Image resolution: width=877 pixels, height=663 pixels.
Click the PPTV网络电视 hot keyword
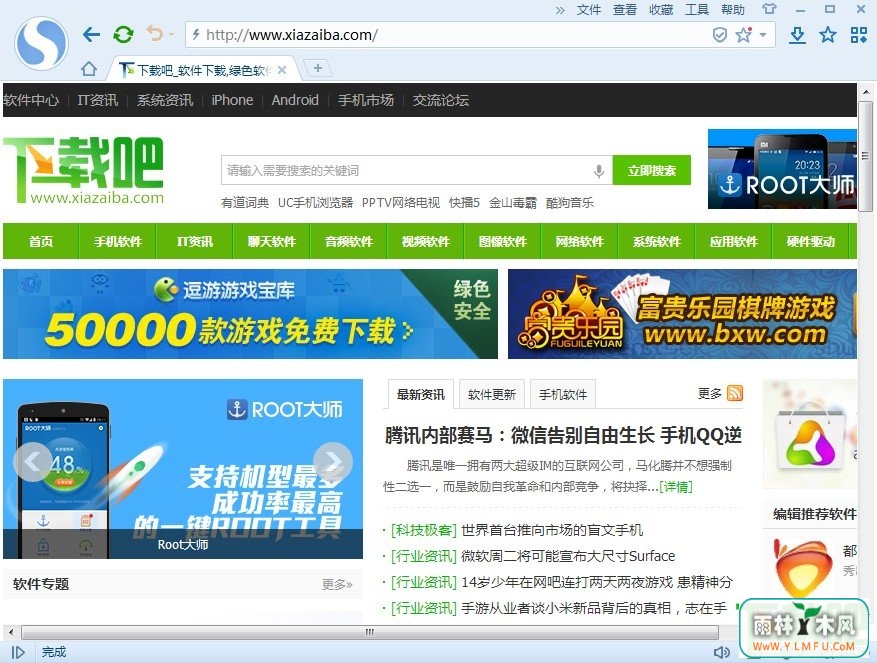point(401,203)
